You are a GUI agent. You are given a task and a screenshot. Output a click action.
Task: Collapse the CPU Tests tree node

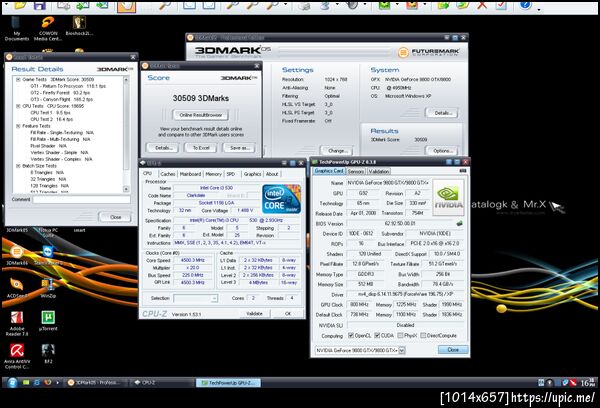pos(18,106)
